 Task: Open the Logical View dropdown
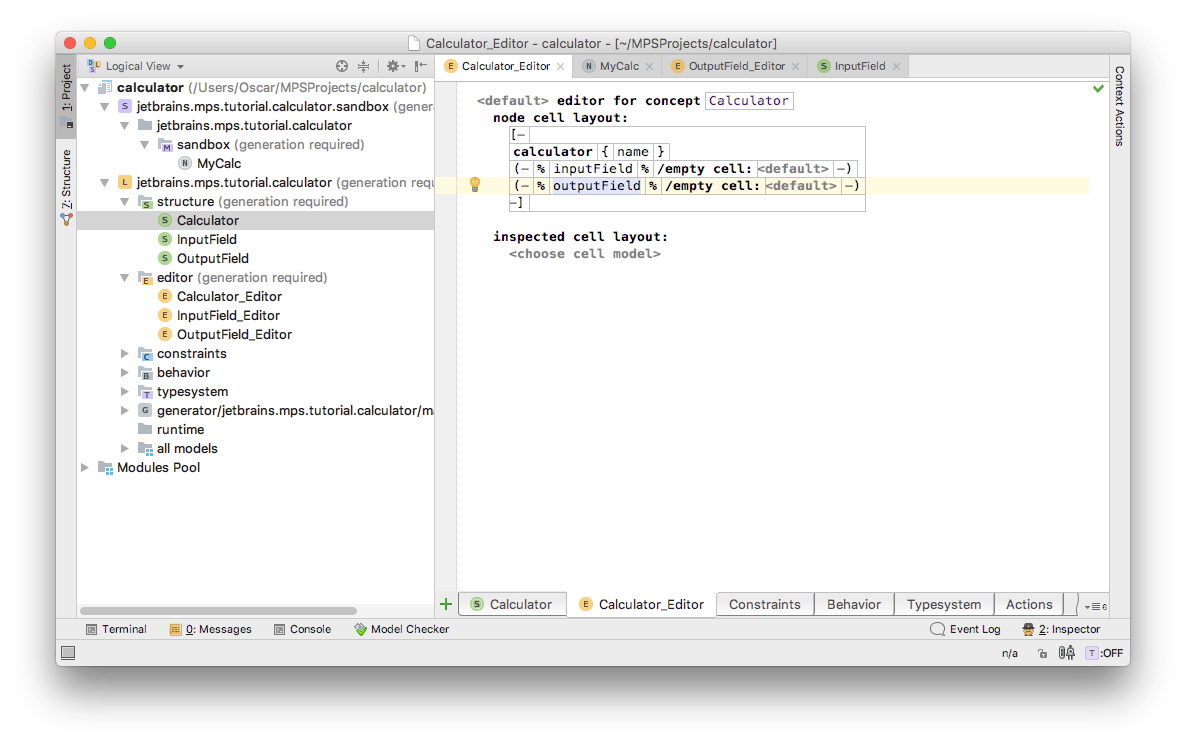pos(136,66)
